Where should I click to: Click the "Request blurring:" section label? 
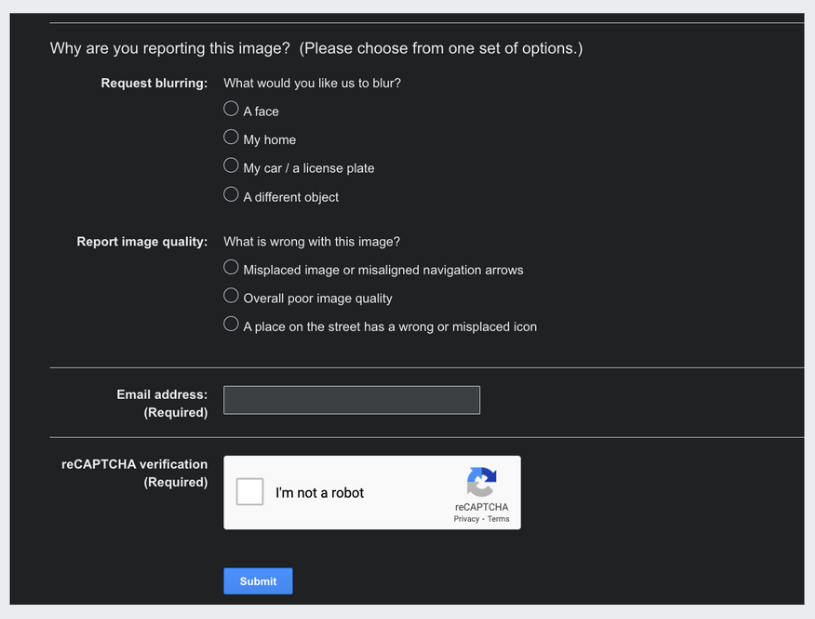click(154, 83)
